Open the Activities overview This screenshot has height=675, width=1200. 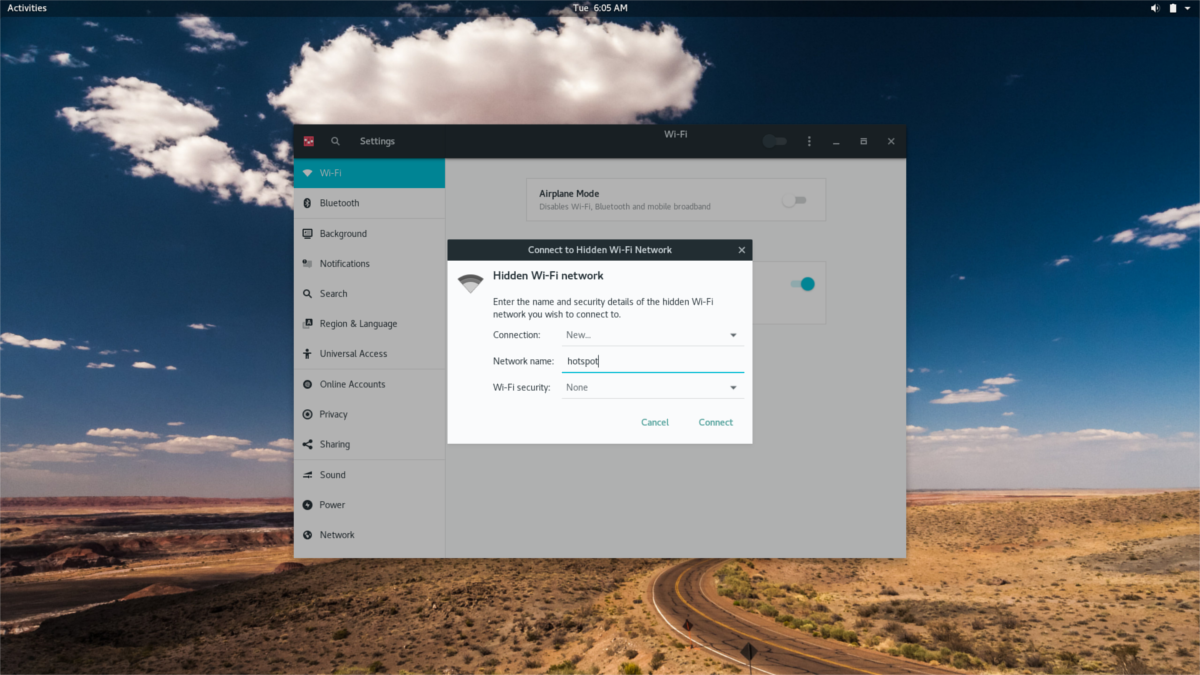(x=27, y=8)
